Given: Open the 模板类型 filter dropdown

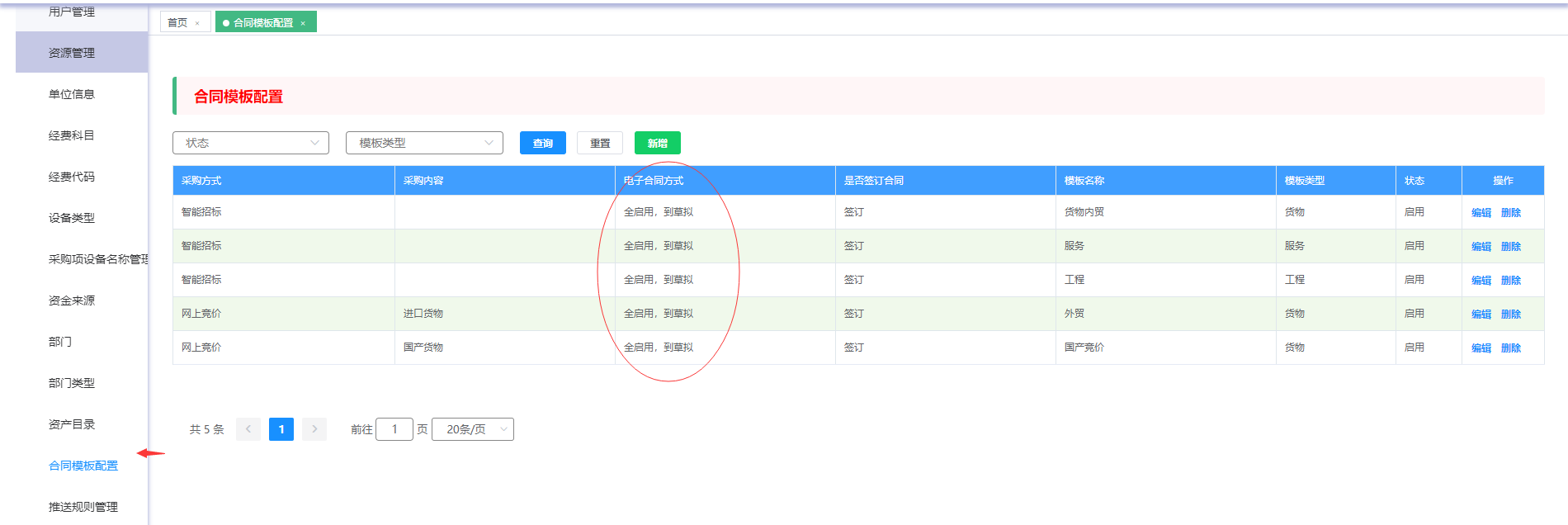Looking at the screenshot, I should [424, 143].
